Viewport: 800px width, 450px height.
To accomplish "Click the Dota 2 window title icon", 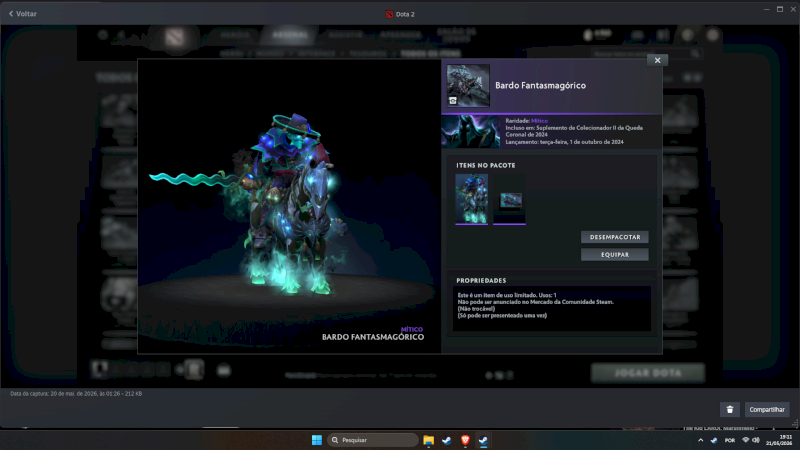I will [389, 14].
